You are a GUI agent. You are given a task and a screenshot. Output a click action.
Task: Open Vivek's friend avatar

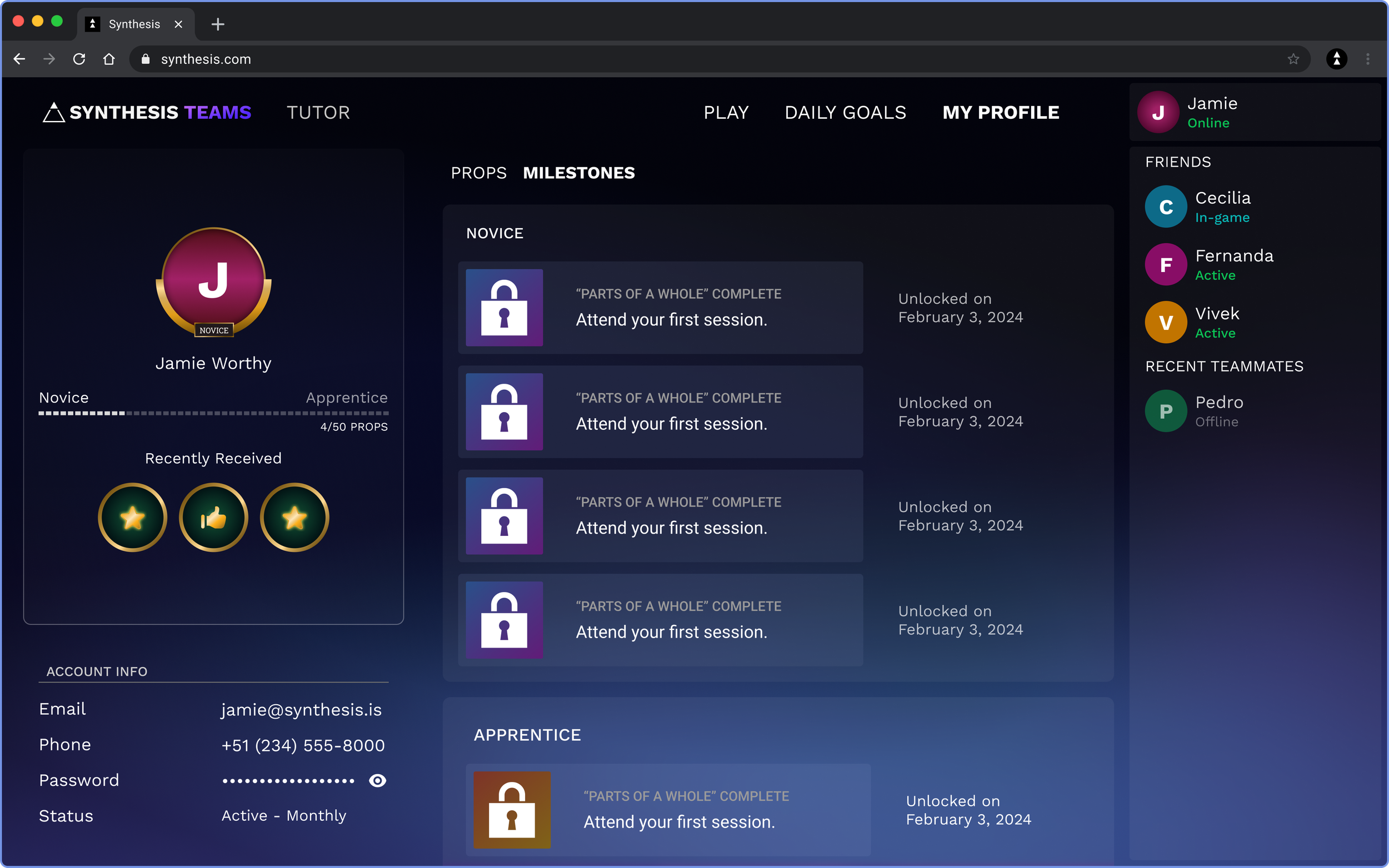(x=1166, y=323)
